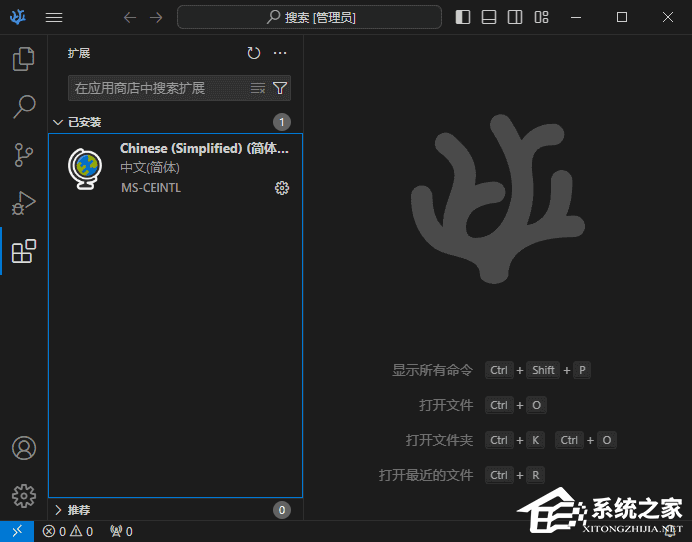Image resolution: width=692 pixels, height=542 pixels.
Task: Open the Search view in activity bar
Action: [24, 107]
